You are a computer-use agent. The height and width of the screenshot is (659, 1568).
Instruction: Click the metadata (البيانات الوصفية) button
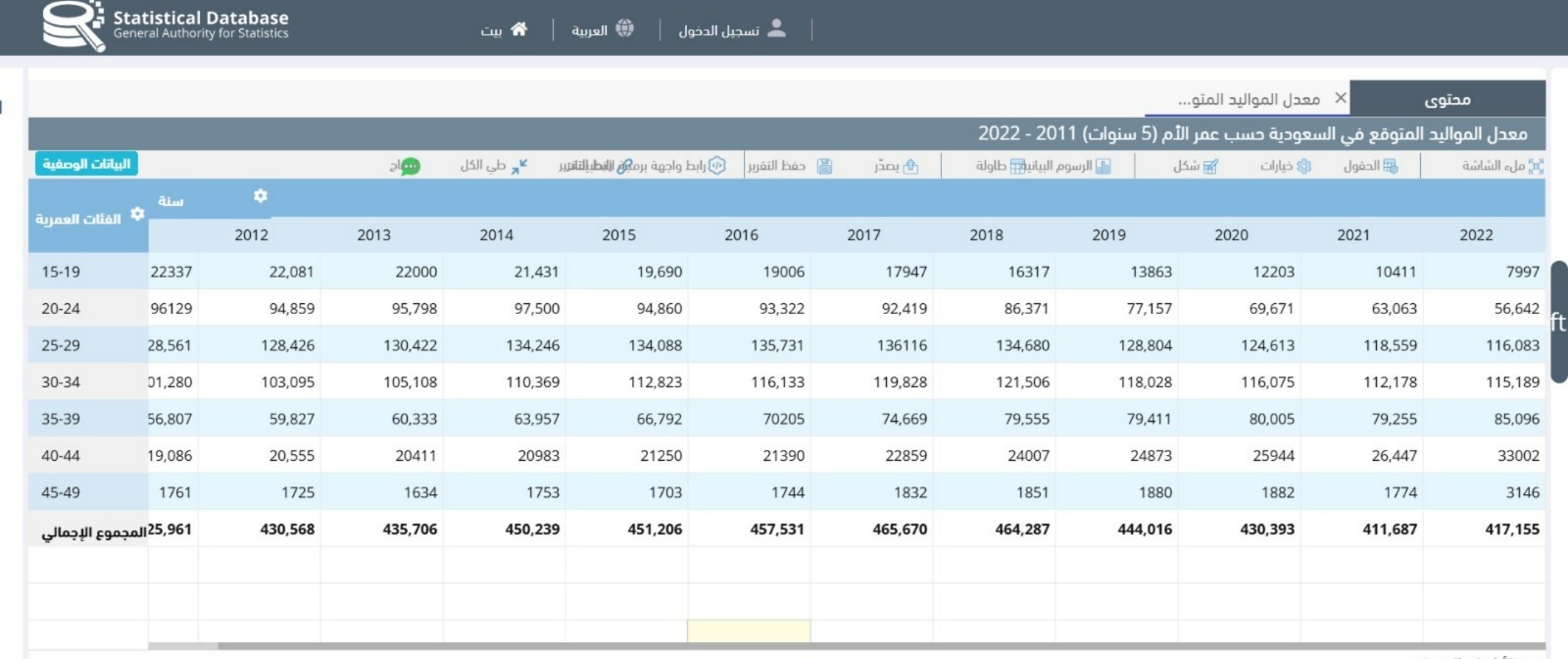(86, 164)
